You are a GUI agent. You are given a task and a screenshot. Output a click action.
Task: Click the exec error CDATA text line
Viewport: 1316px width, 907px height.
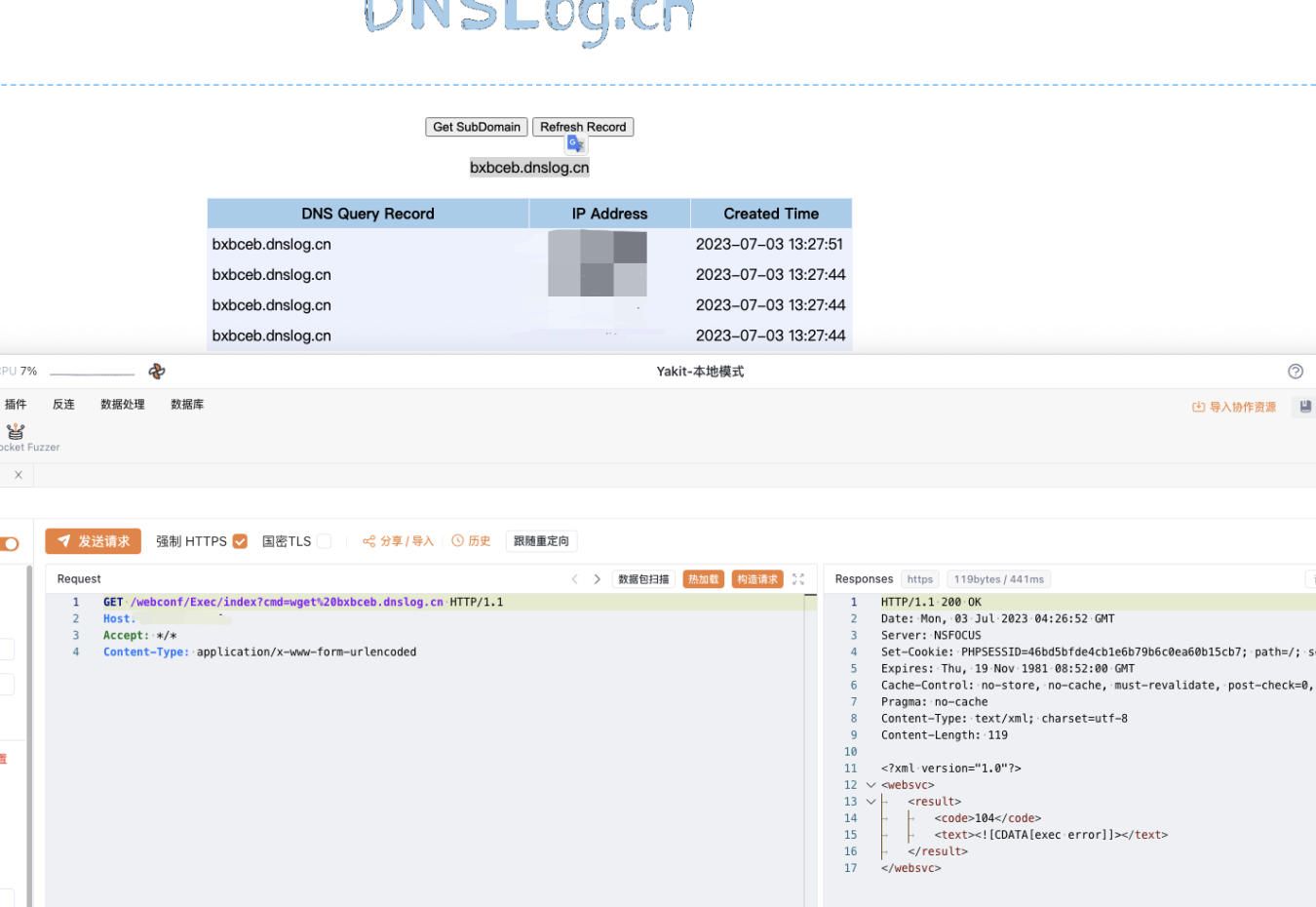click(1051, 835)
